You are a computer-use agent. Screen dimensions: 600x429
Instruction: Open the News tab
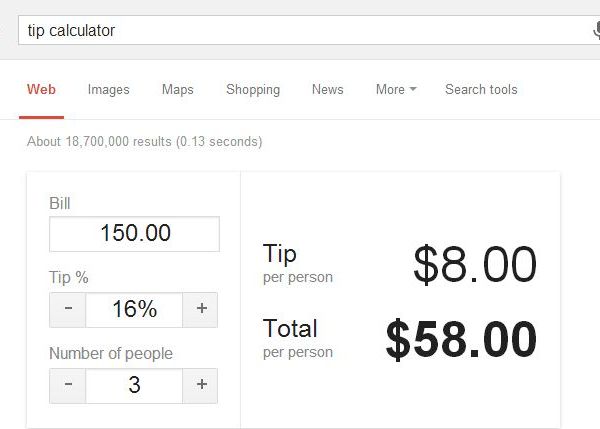click(x=327, y=89)
